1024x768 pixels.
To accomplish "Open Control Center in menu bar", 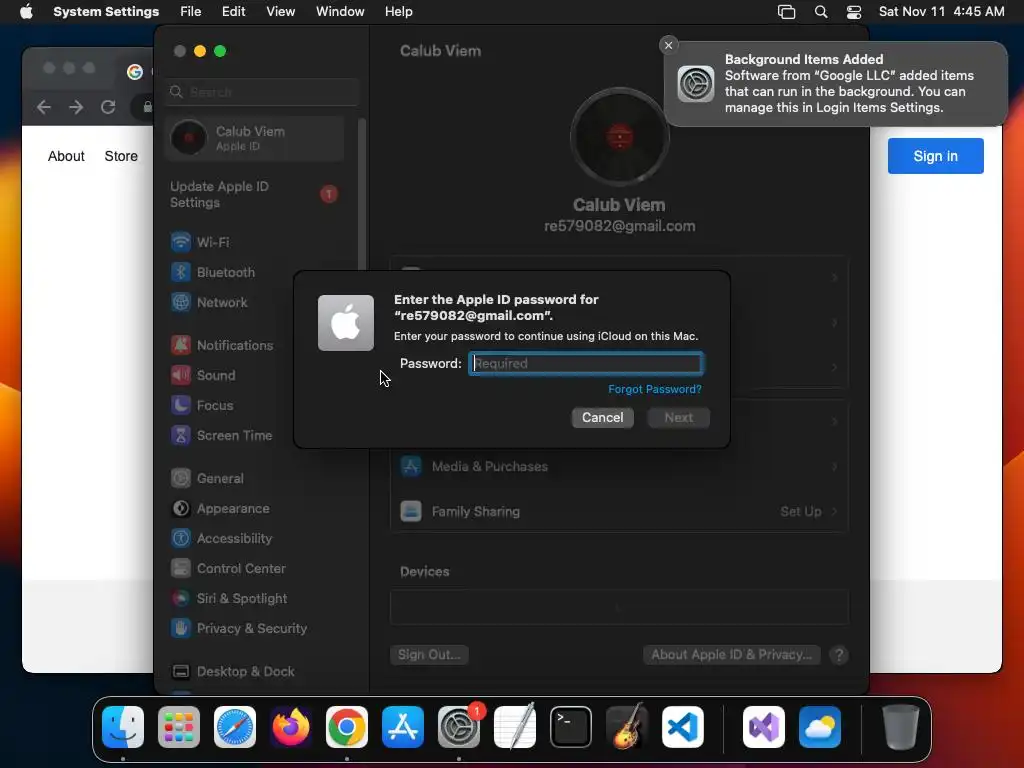I will click(854, 12).
